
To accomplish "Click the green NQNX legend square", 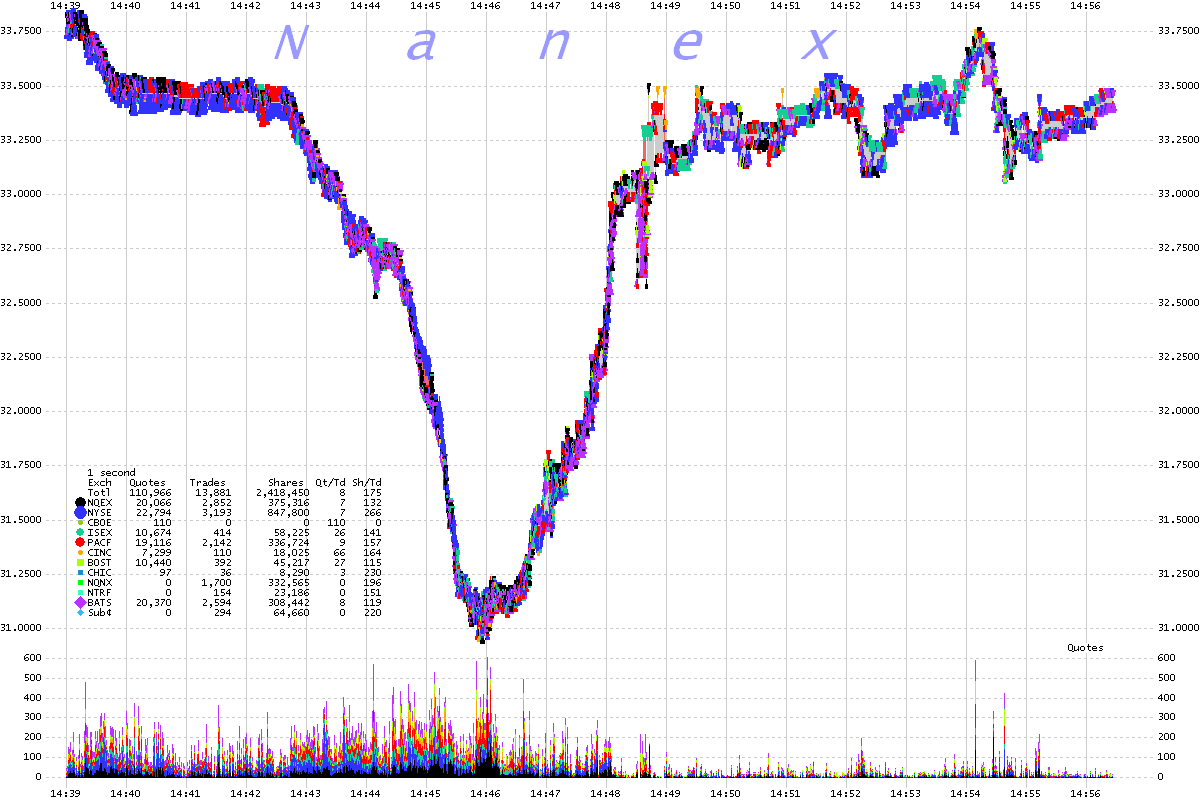I will (x=80, y=583).
